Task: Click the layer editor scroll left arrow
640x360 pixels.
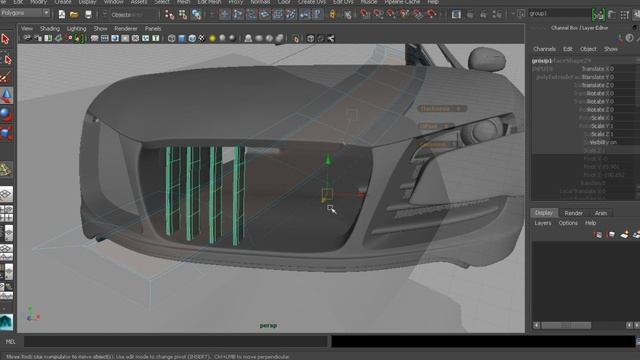Action: pyautogui.click(x=536, y=325)
